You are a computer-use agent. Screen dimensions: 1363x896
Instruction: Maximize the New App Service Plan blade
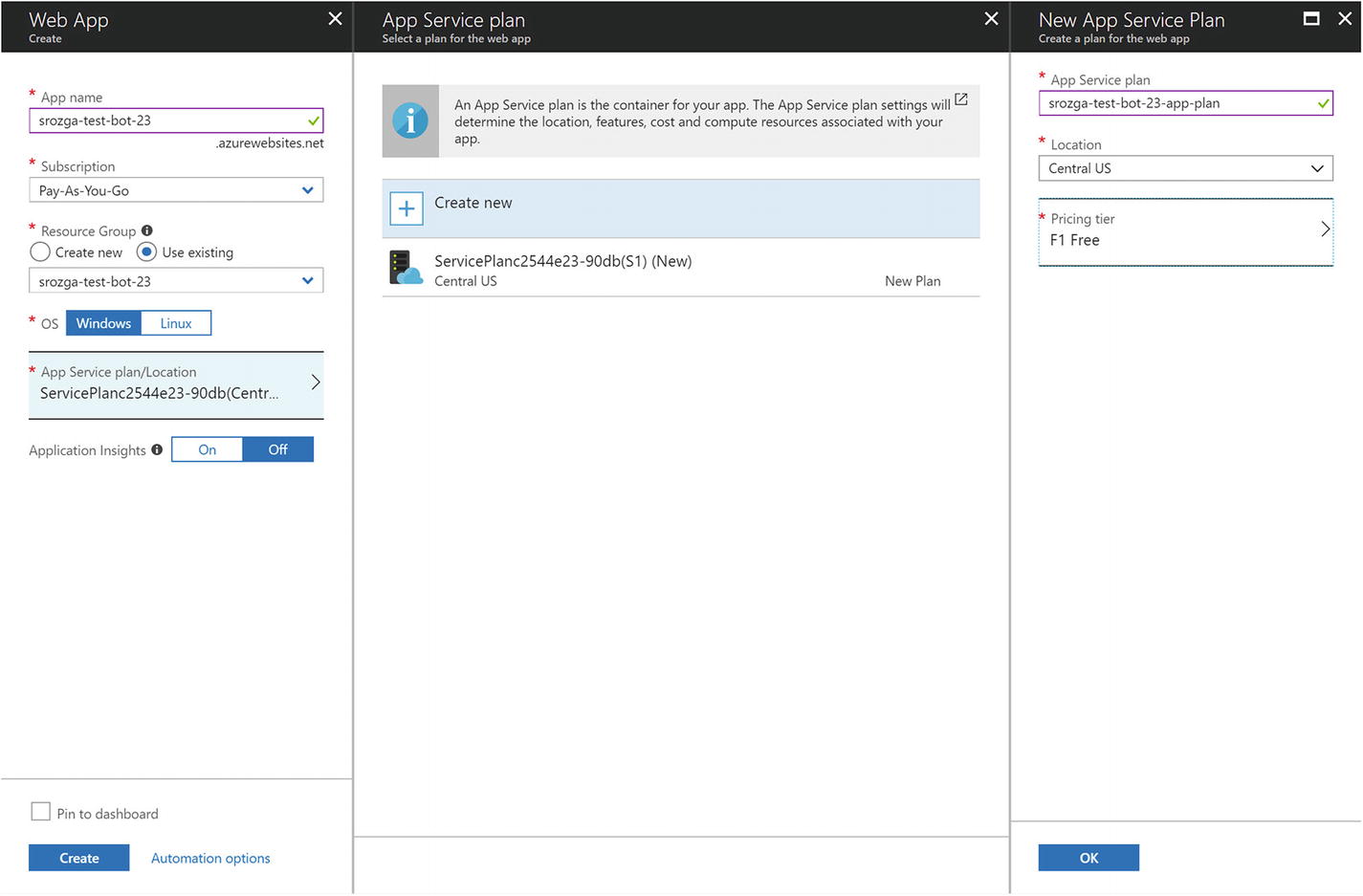[1311, 18]
